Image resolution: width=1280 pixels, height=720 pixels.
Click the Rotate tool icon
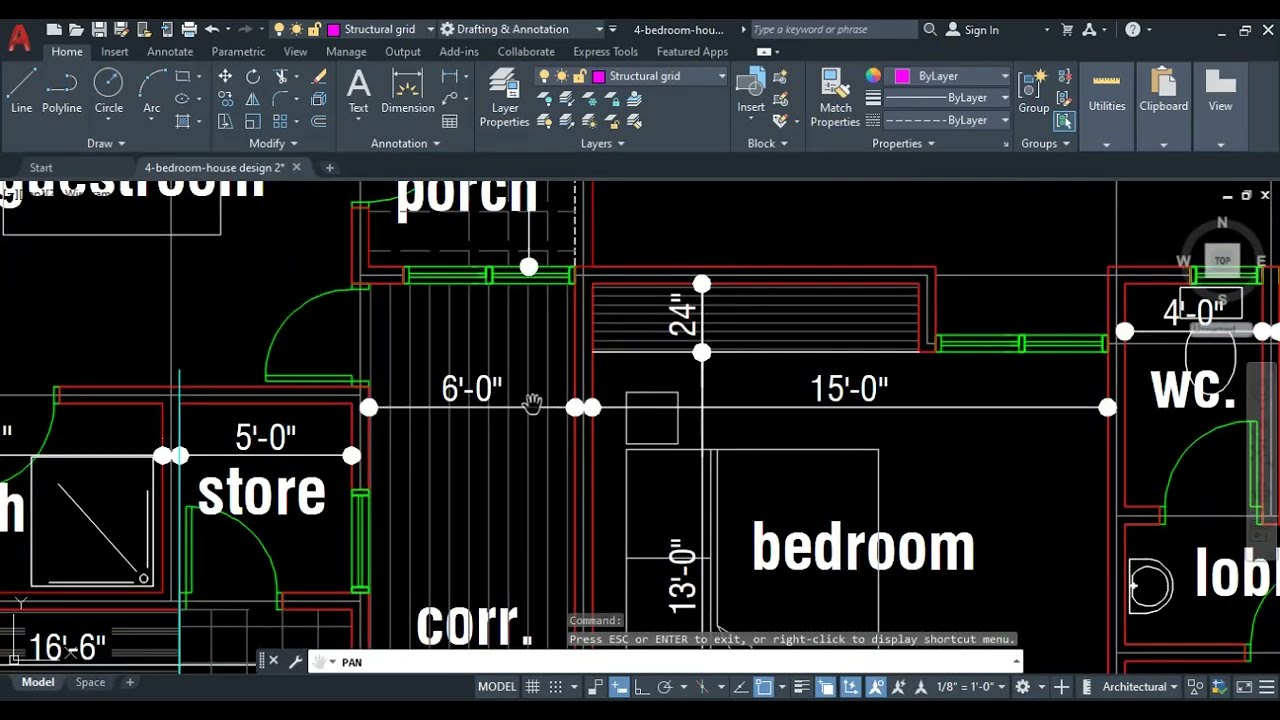click(x=253, y=76)
